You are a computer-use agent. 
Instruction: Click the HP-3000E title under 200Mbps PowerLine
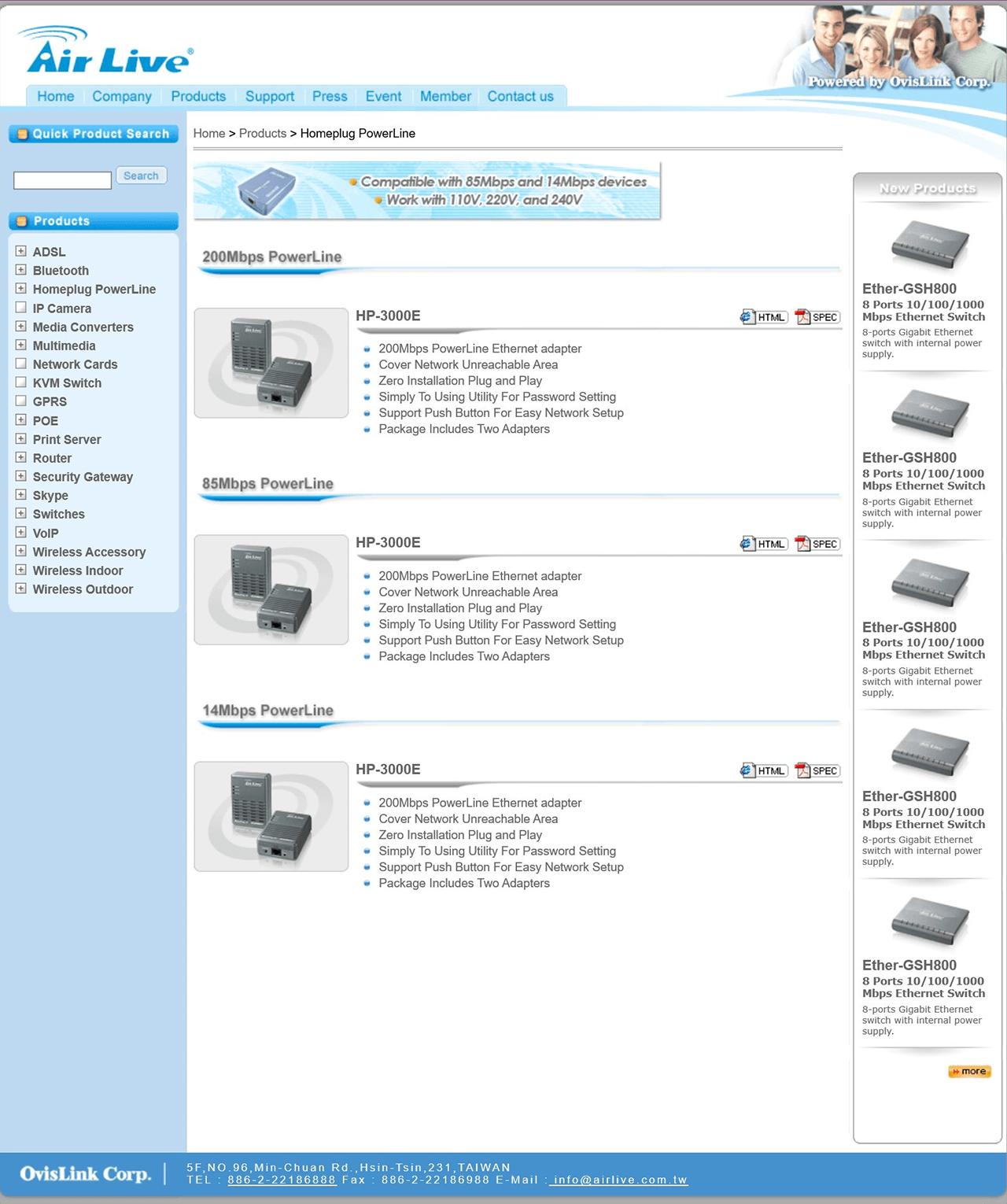[388, 316]
